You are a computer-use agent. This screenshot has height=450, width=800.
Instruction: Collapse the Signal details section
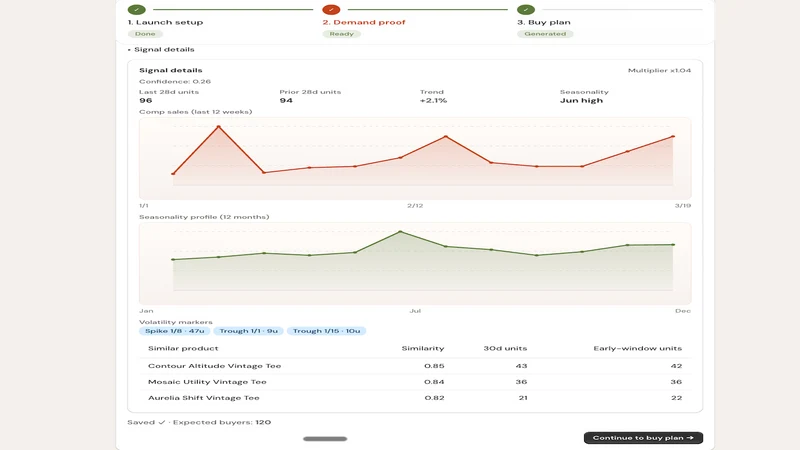(161, 49)
